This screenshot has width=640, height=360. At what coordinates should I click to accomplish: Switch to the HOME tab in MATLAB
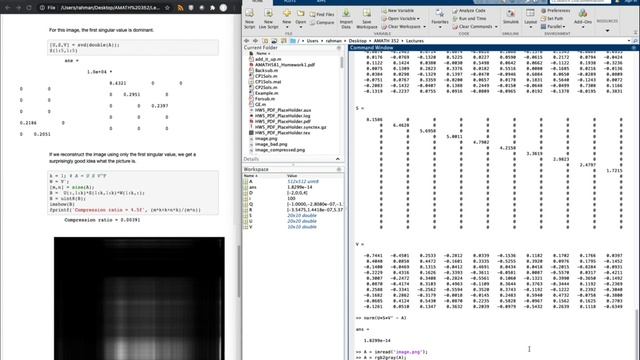tap(257, 1)
